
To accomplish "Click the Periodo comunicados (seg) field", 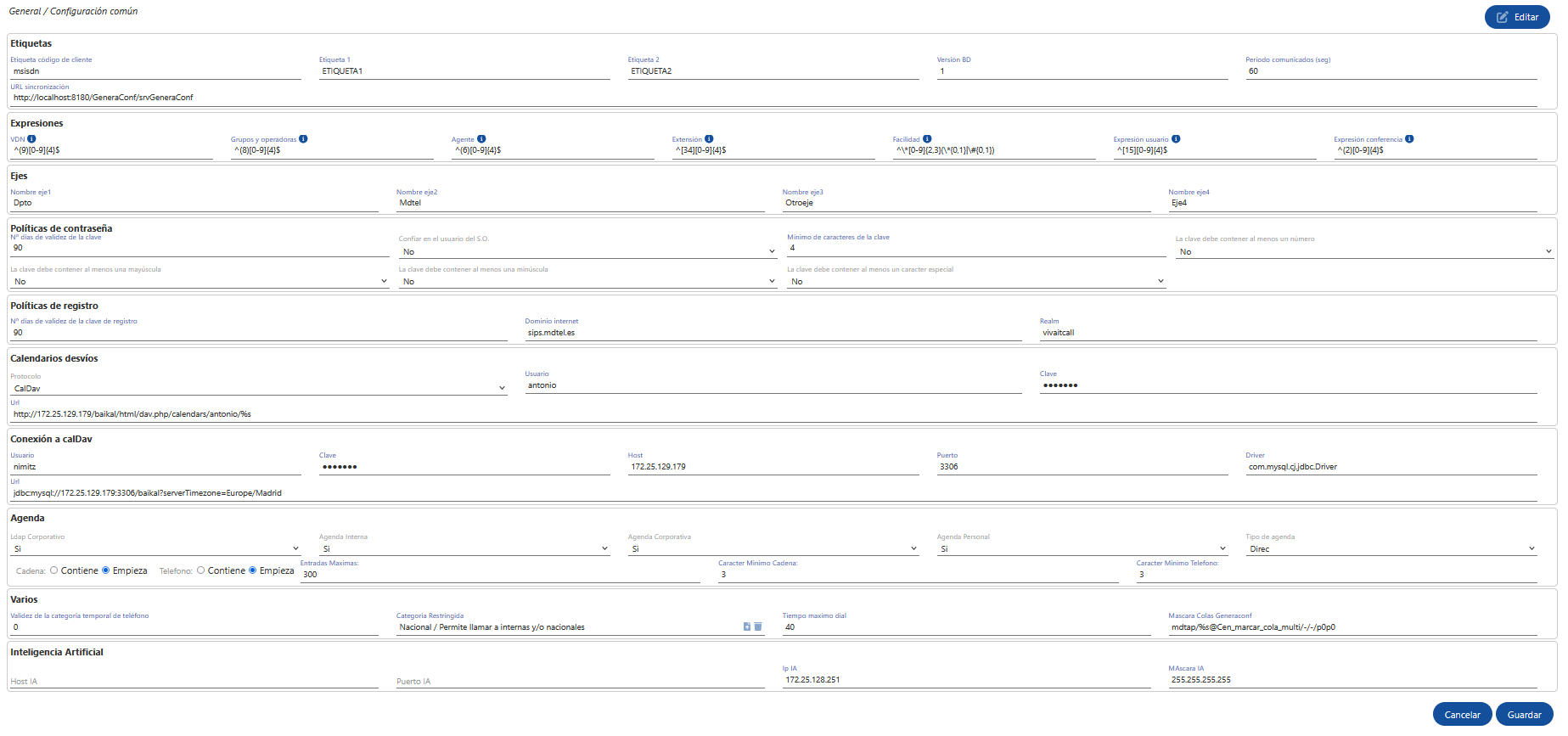I will point(1391,71).
